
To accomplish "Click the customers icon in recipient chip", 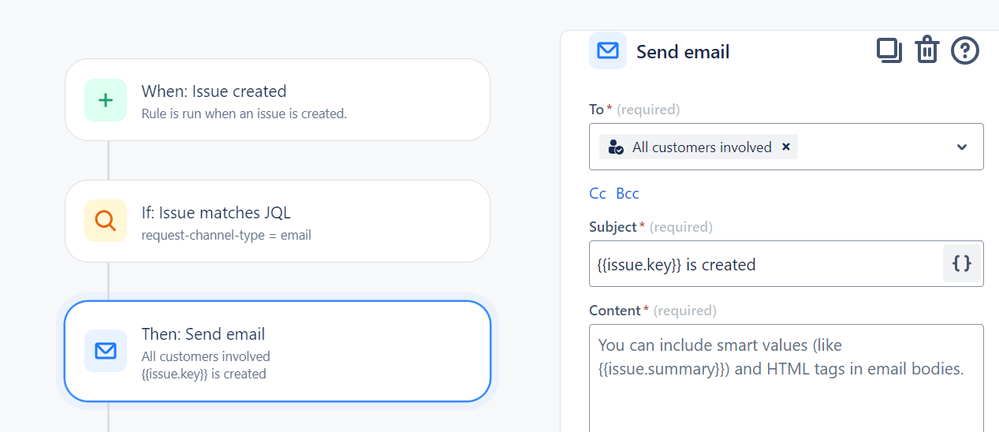I will pos(615,147).
